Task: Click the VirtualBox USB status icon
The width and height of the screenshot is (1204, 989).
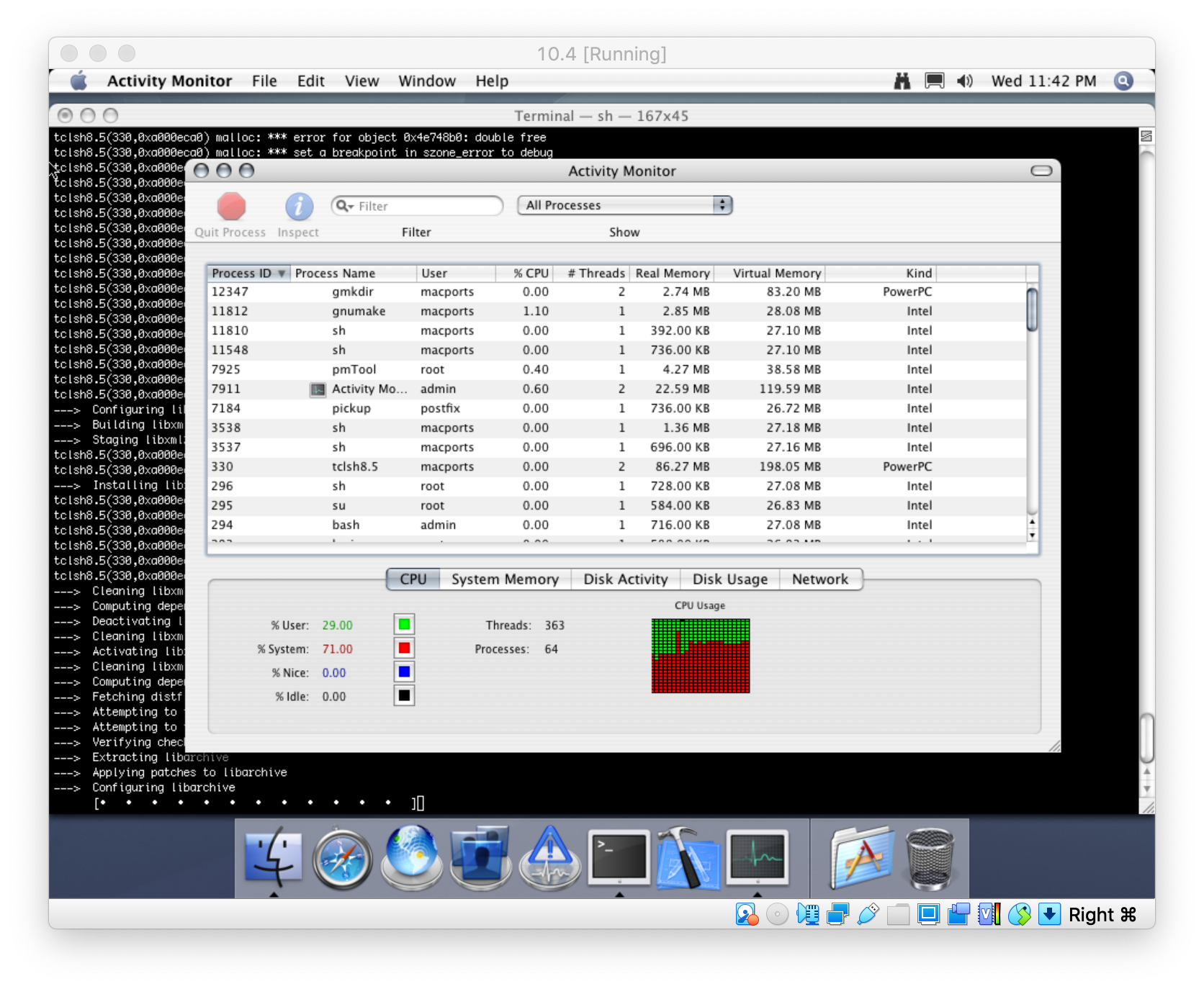Action: (868, 914)
